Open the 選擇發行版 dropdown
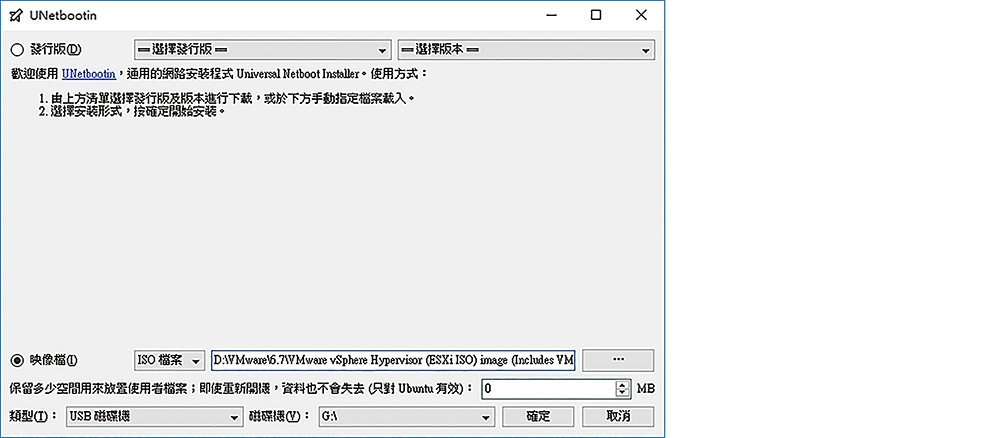 click(x=262, y=50)
